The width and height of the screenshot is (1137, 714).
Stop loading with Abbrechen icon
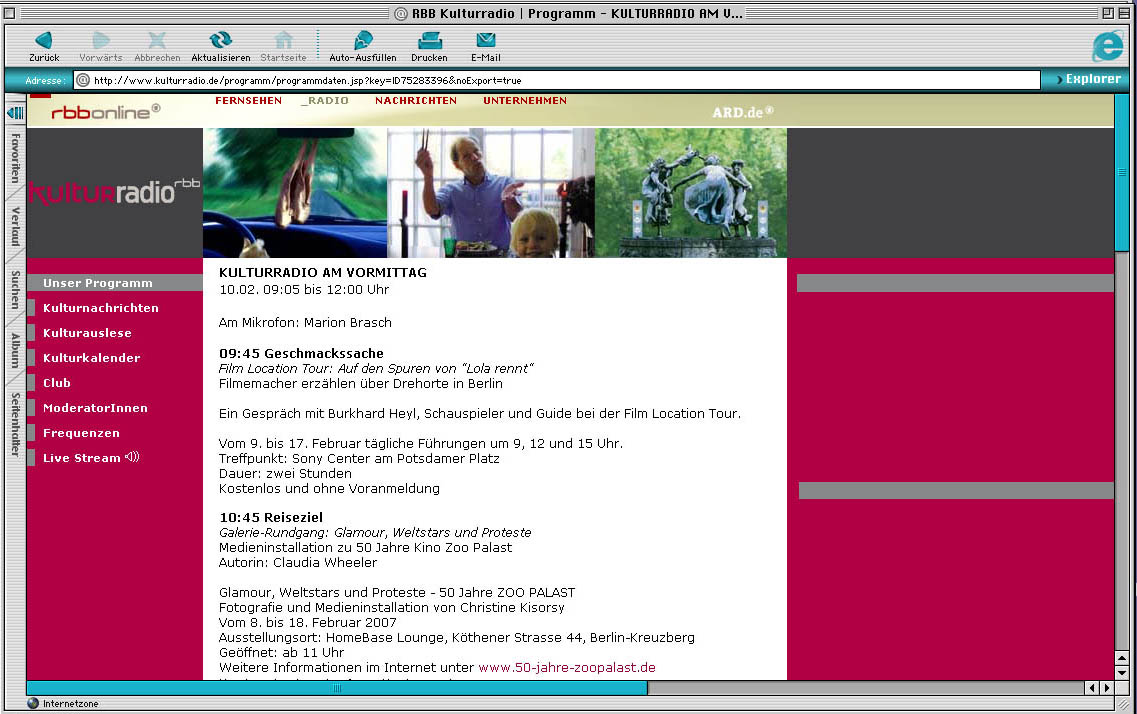coord(157,41)
